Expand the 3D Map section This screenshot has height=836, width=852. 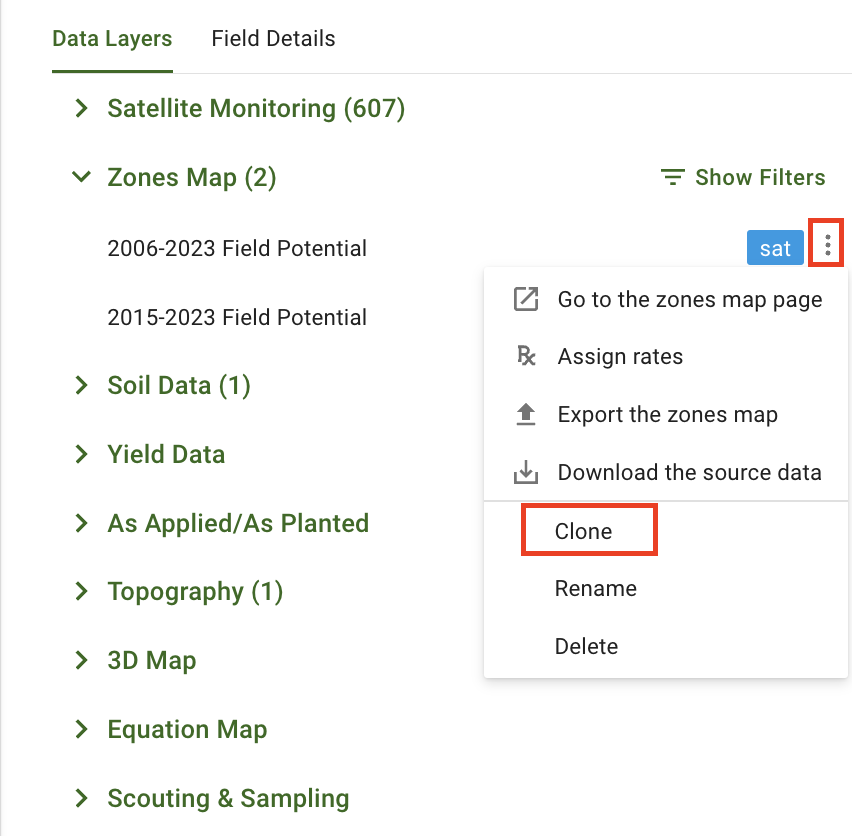coord(82,661)
